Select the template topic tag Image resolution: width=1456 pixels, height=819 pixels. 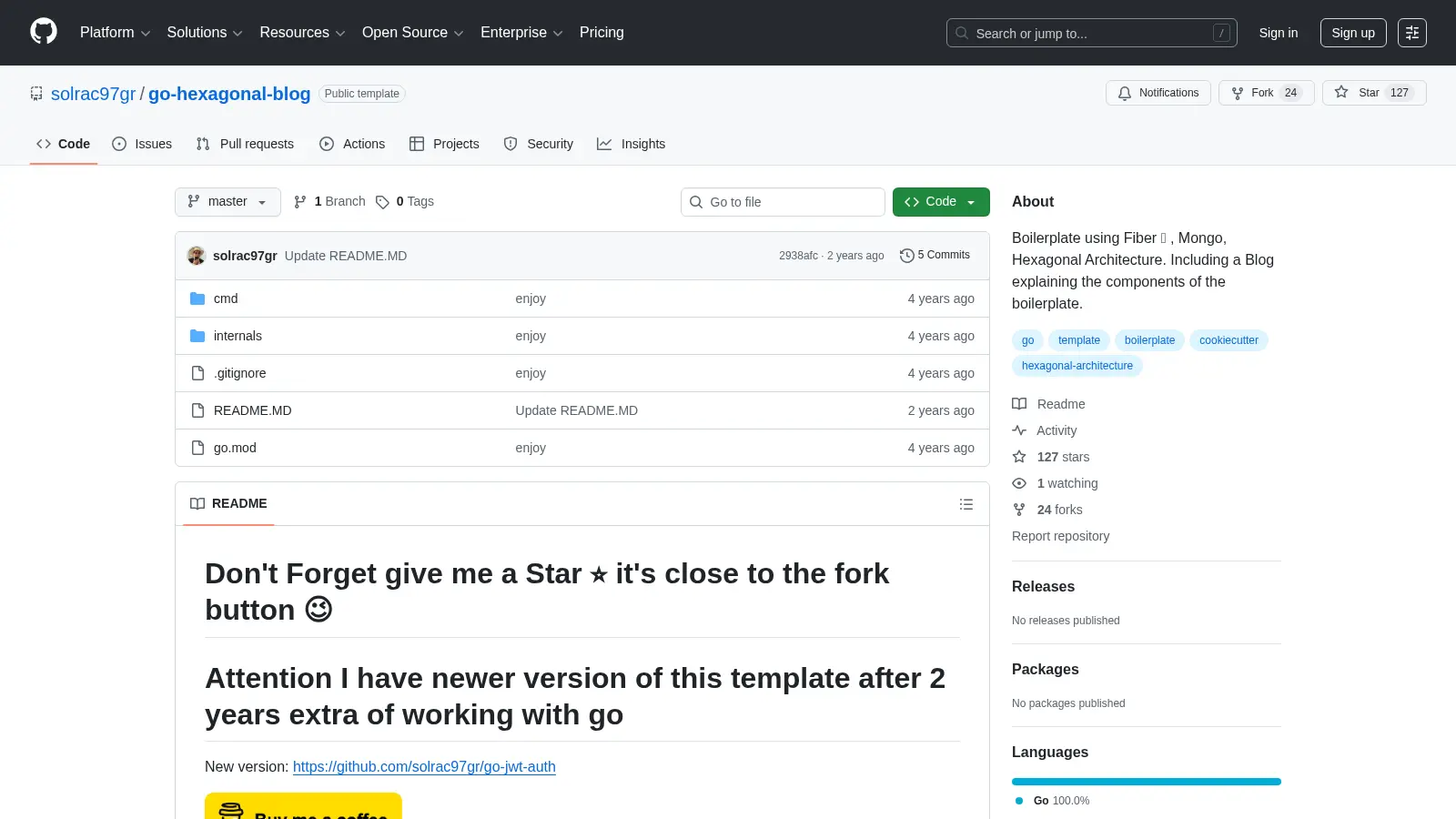pyautogui.click(x=1079, y=340)
